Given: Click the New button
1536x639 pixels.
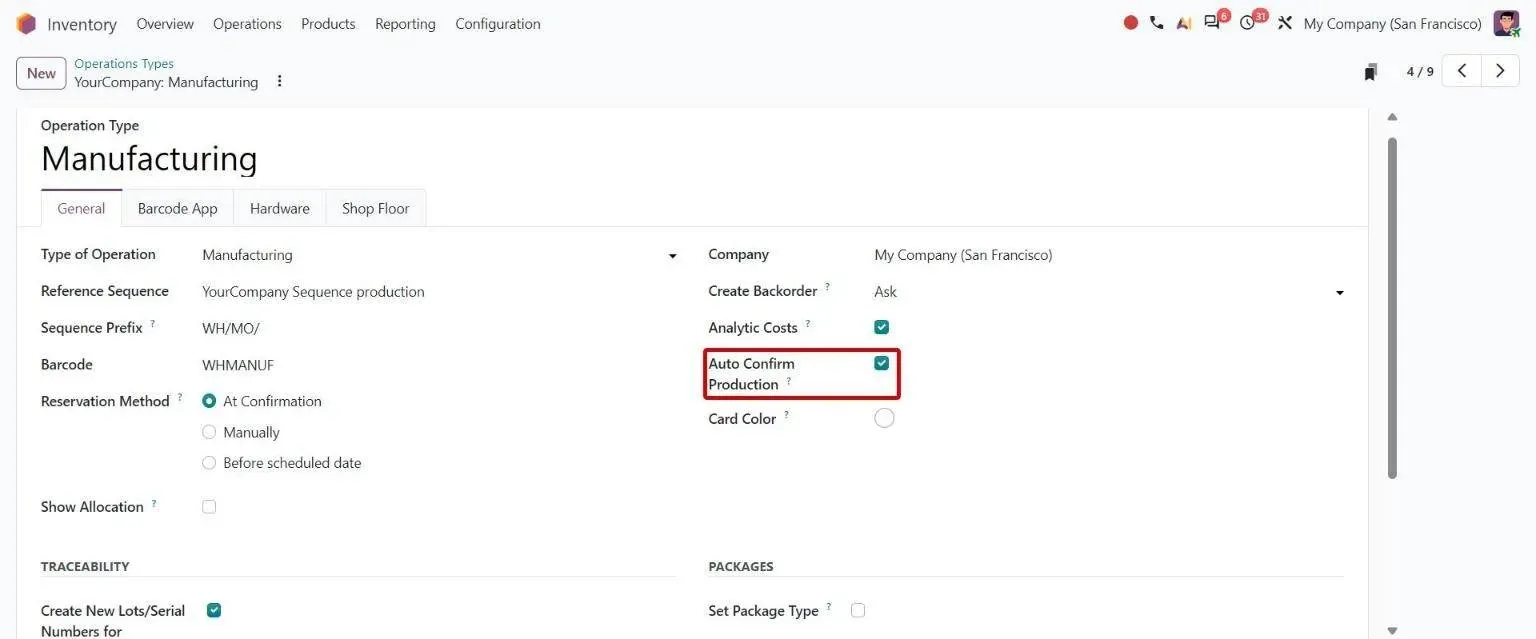Looking at the screenshot, I should point(41,73).
